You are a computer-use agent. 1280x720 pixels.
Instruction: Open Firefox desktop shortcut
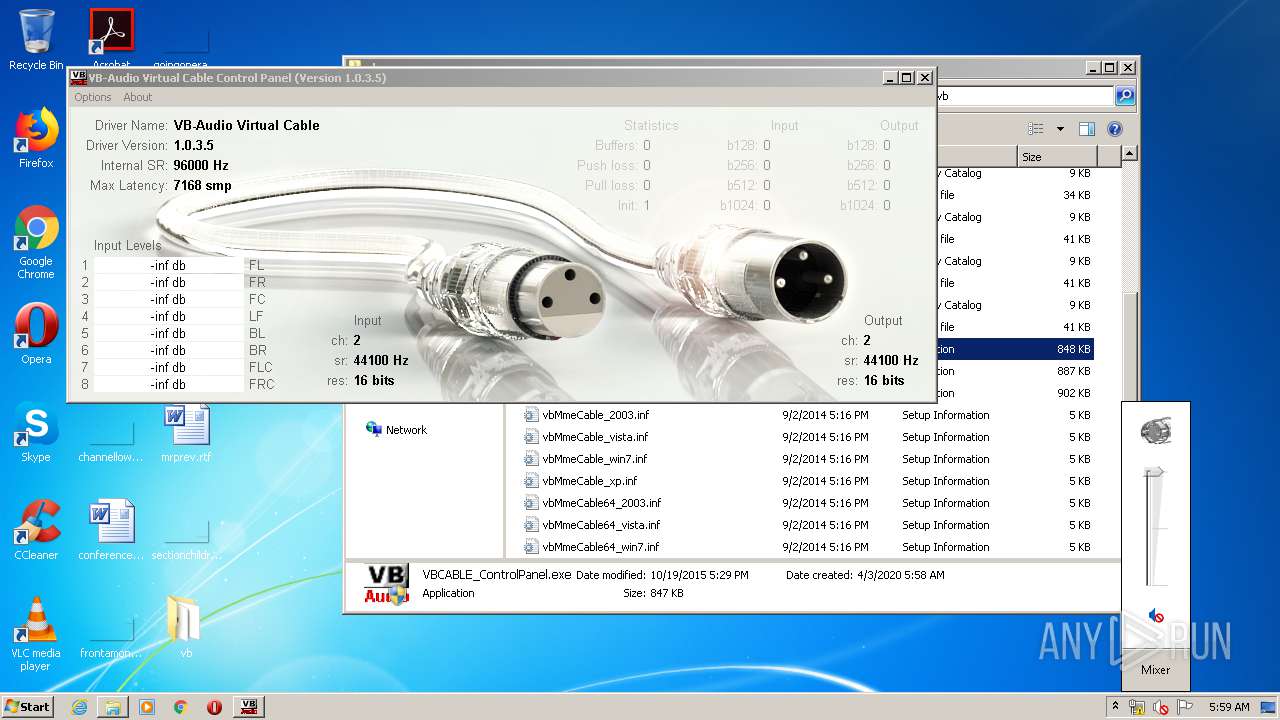[36, 138]
